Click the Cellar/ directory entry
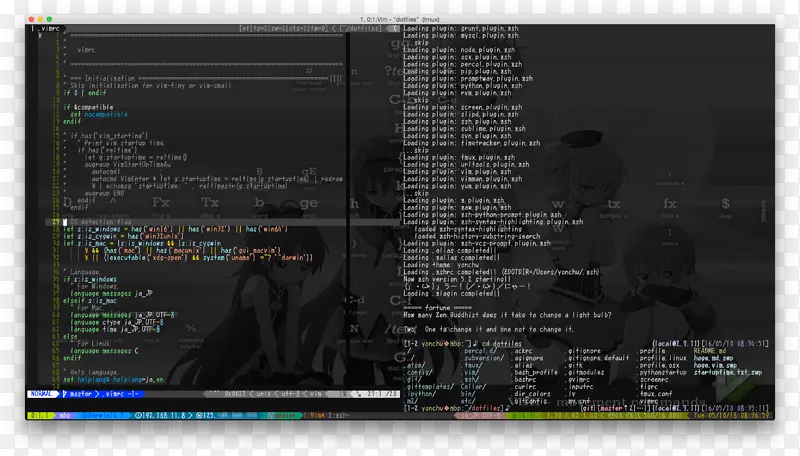Image resolution: width=800 pixels, height=456 pixels. click(473, 387)
